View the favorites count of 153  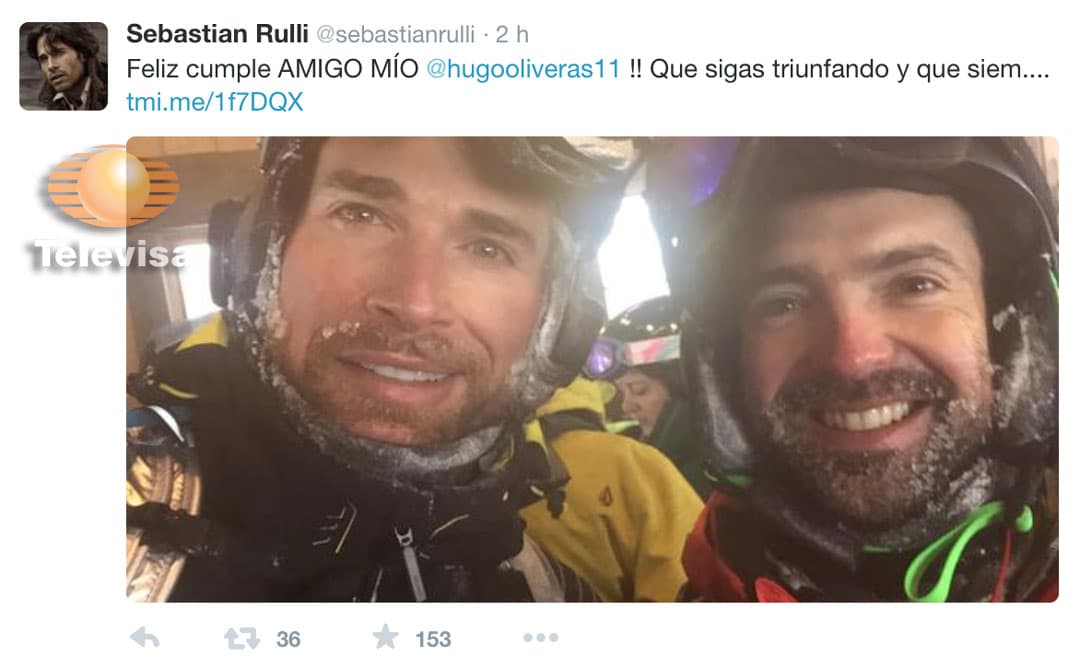pyautogui.click(x=433, y=639)
